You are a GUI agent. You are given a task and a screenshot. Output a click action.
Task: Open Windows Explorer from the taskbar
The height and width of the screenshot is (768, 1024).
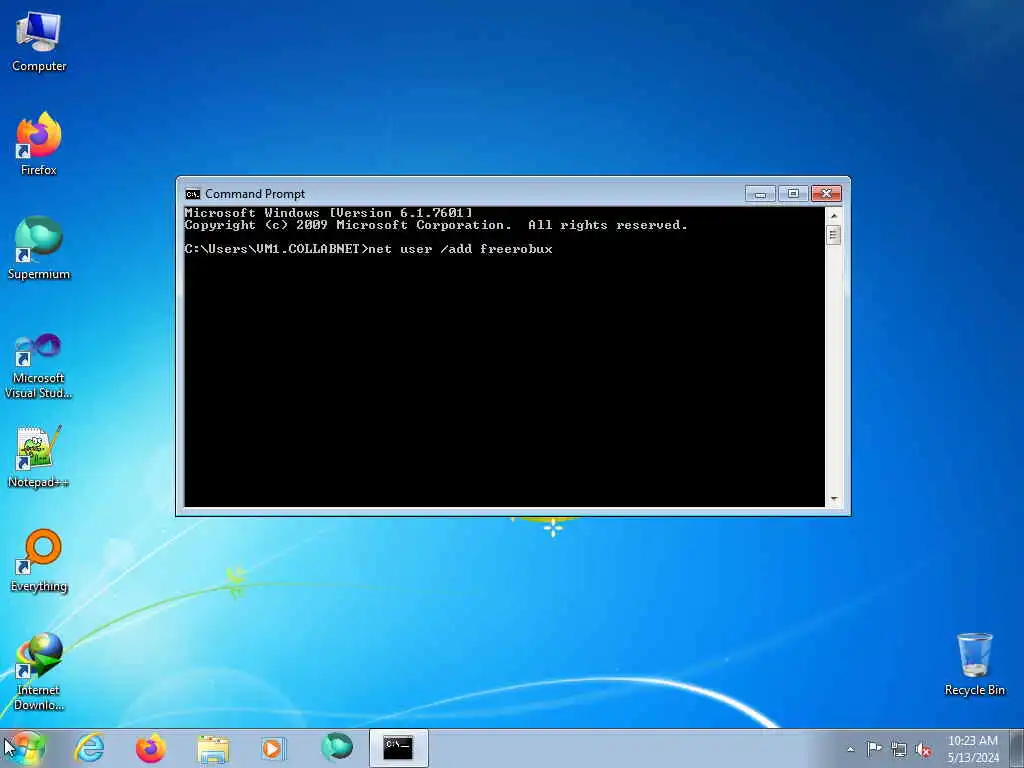(213, 748)
